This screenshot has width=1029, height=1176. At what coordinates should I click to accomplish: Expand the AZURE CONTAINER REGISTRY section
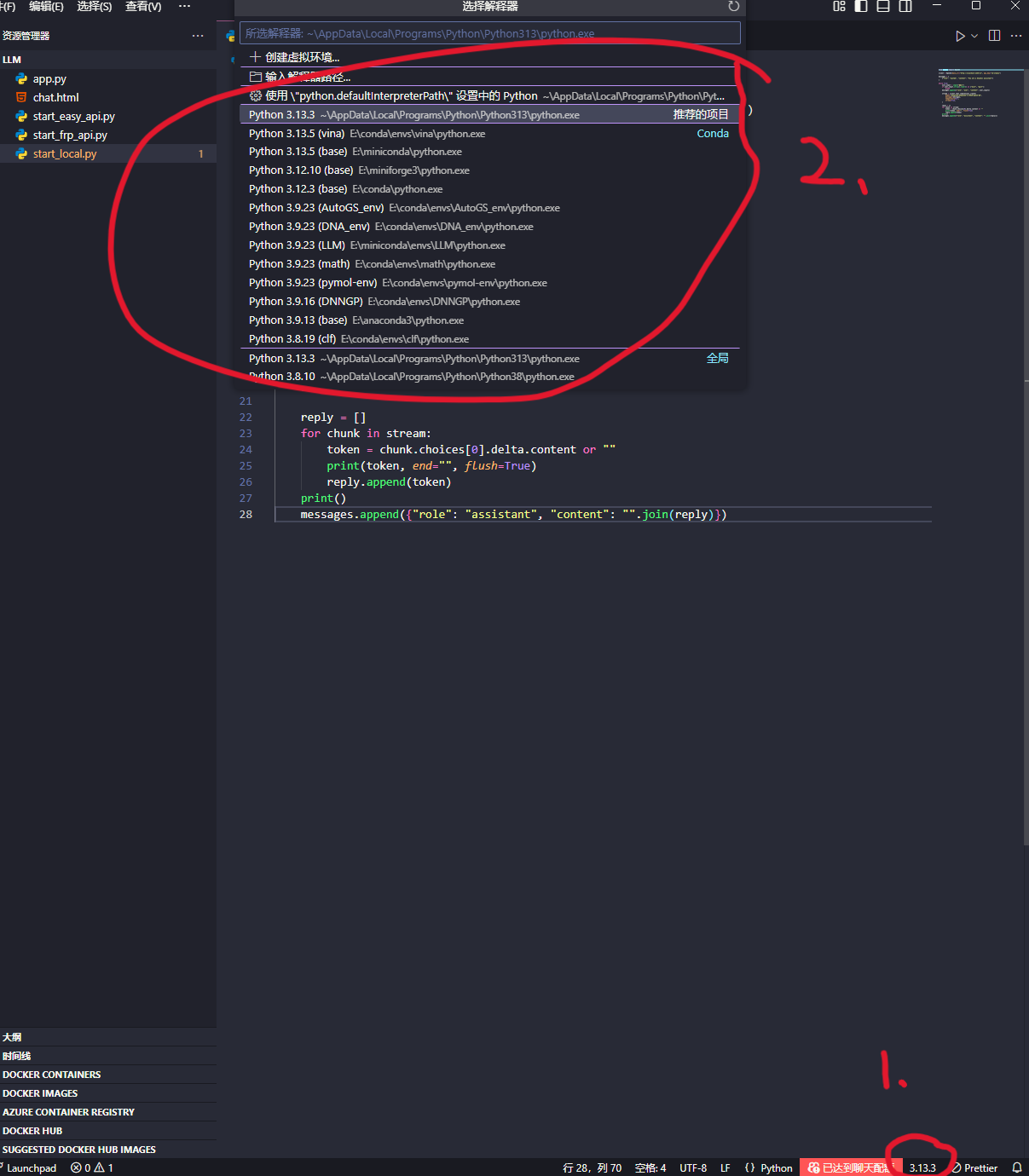coord(108,1112)
